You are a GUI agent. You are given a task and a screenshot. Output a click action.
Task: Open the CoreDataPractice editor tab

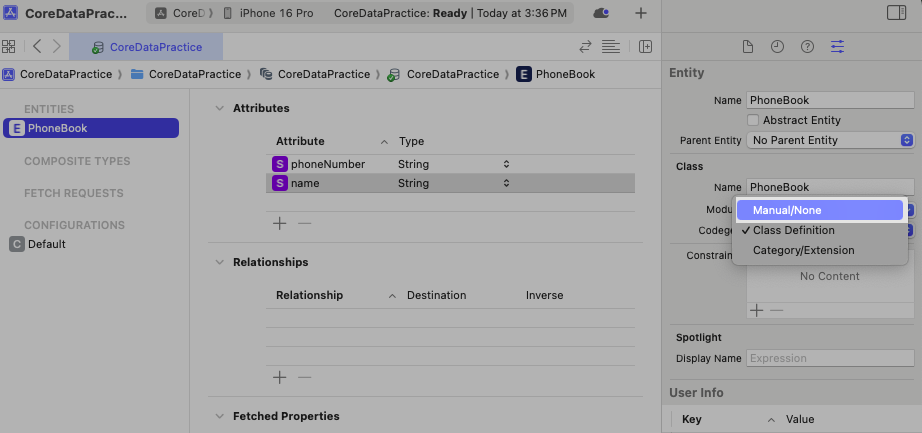(x=146, y=47)
